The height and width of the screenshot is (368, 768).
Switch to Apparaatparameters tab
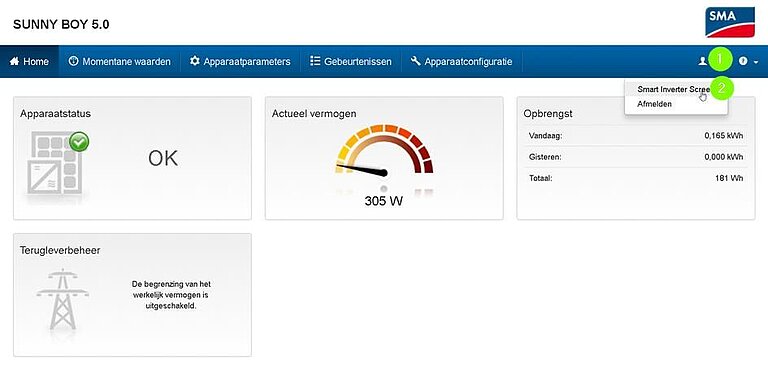[x=240, y=62]
